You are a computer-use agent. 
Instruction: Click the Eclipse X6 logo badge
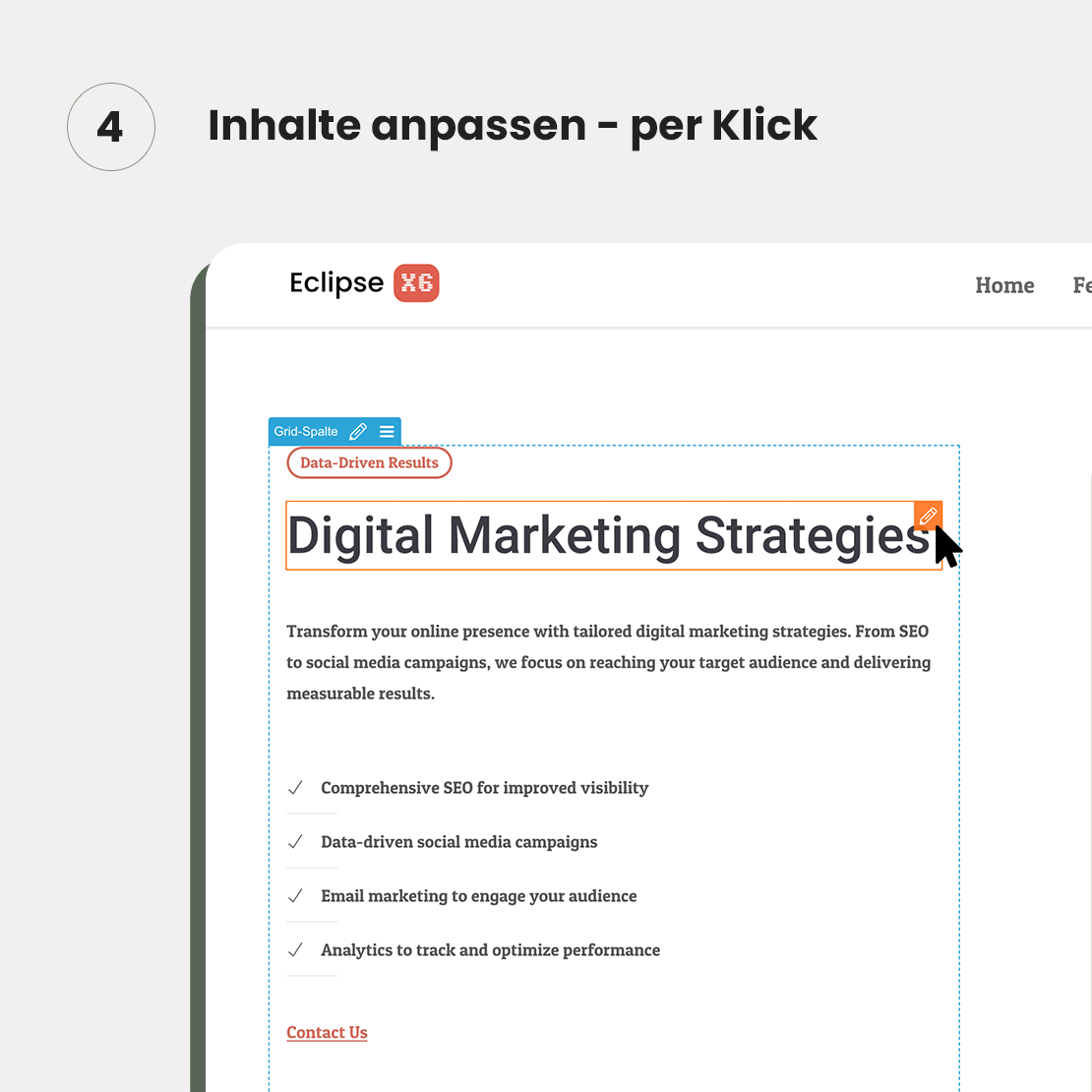(x=416, y=283)
